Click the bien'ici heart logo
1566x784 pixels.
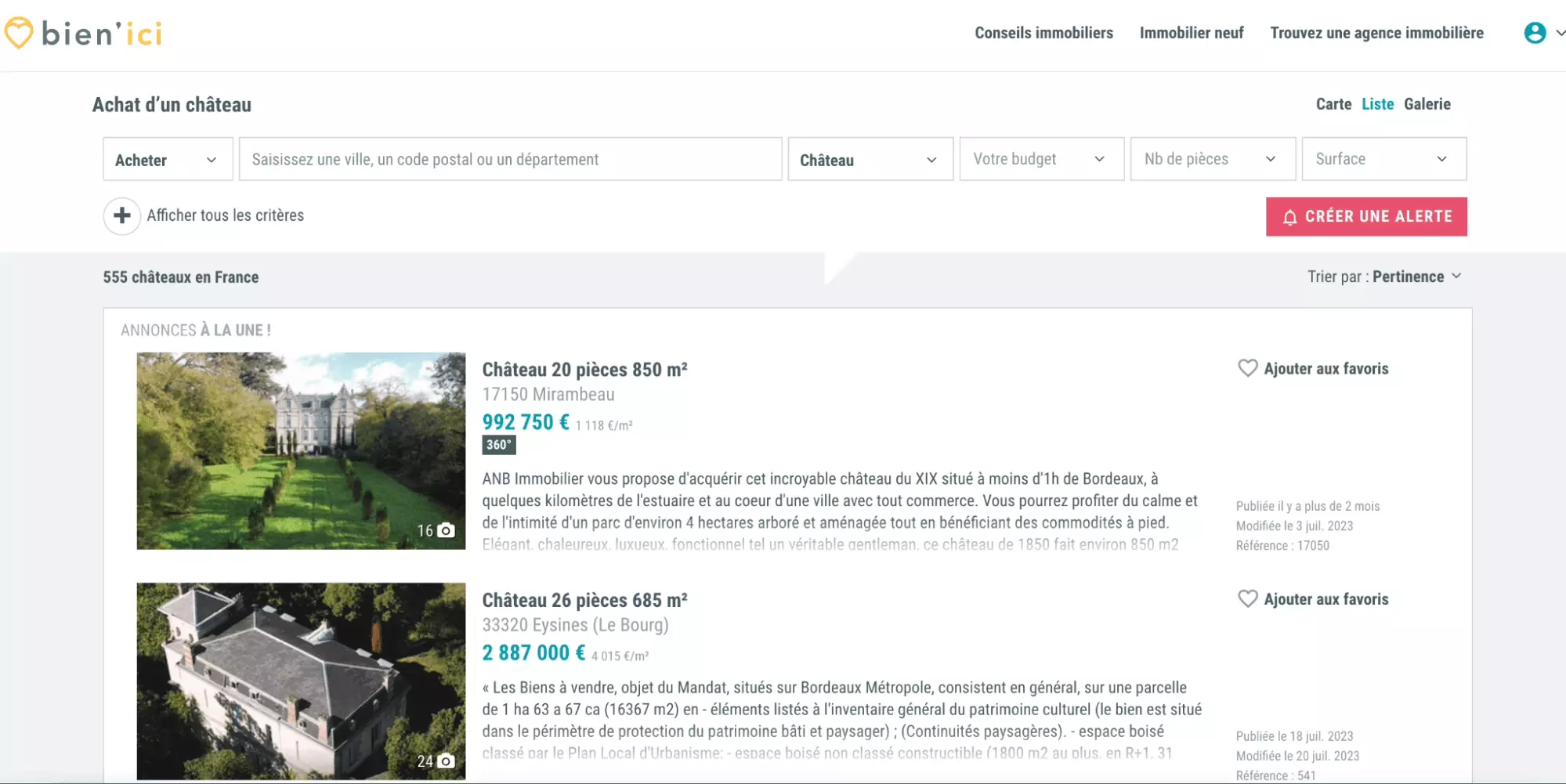(19, 33)
